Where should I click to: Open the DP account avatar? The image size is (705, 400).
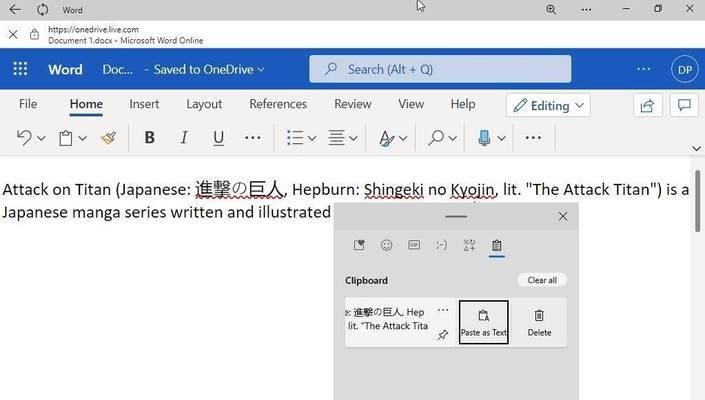(685, 70)
